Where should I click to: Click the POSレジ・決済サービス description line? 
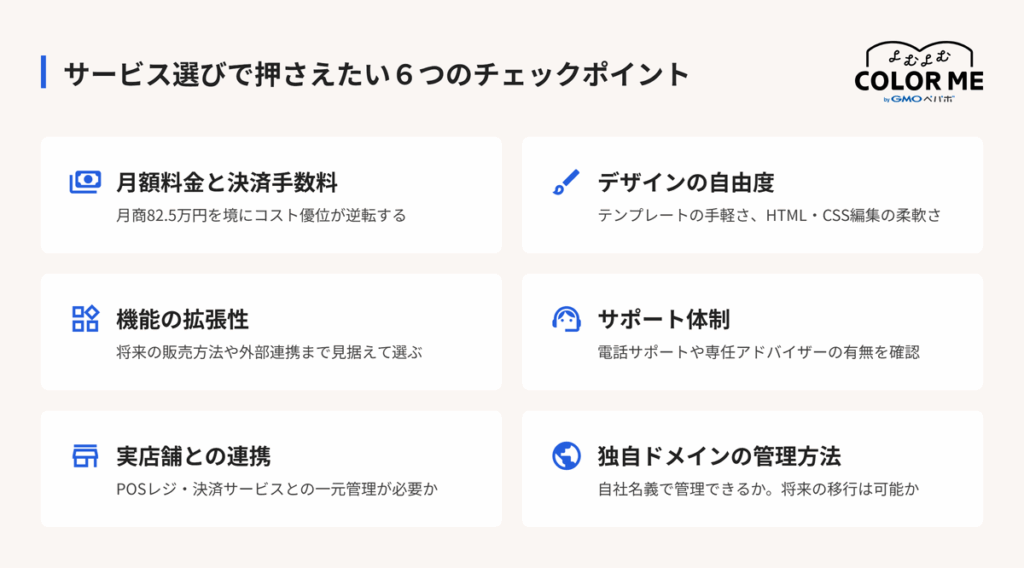(x=277, y=489)
